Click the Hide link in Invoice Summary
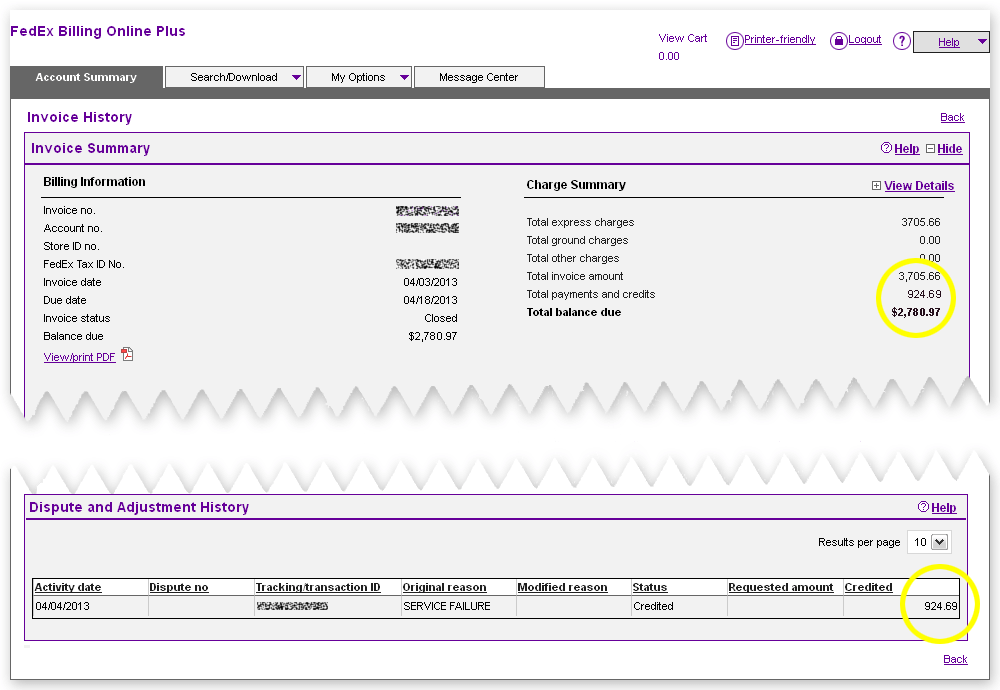The image size is (1000, 690). coord(949,149)
